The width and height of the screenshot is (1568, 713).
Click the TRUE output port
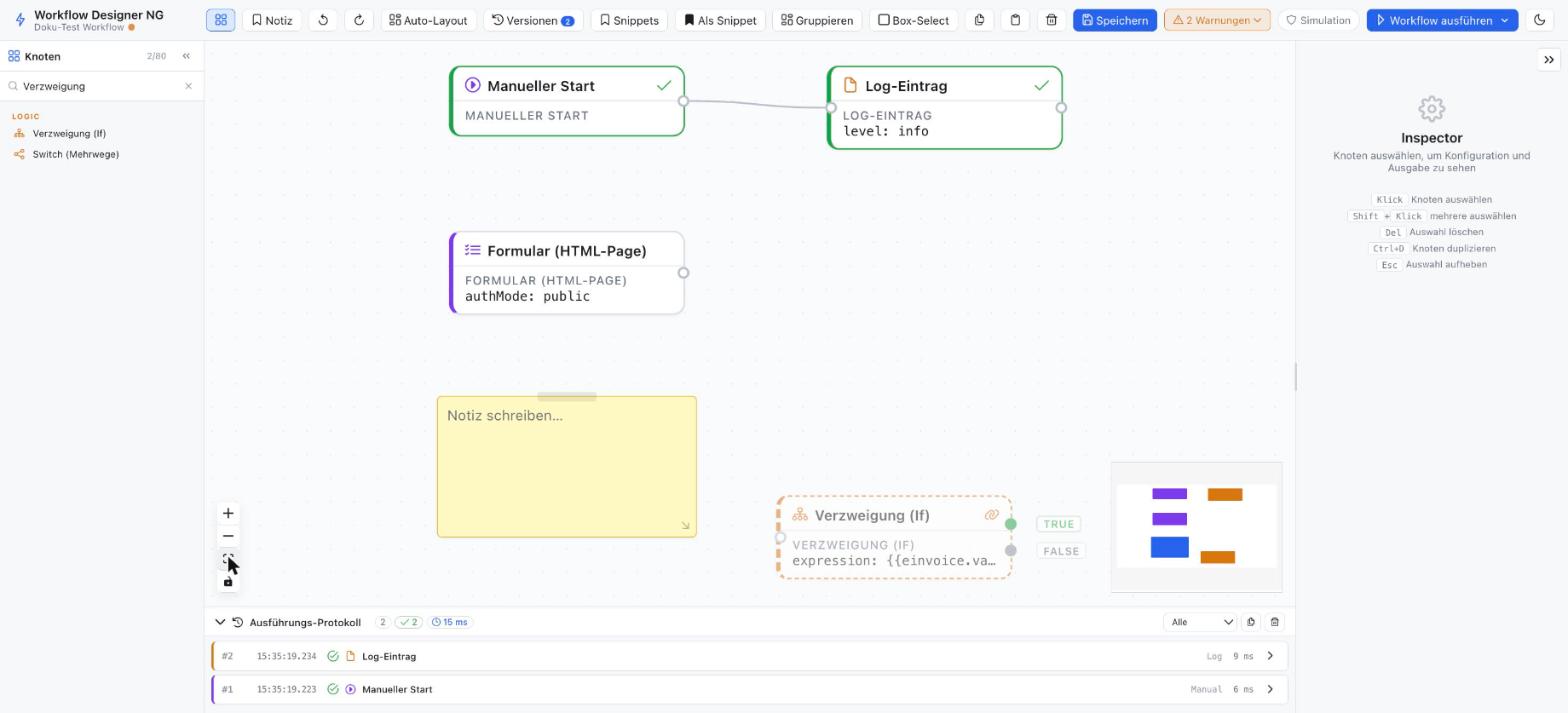pos(1011,524)
